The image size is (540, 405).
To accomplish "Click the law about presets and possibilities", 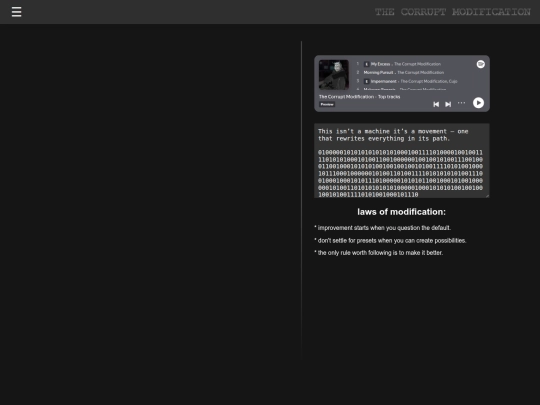I will (390, 240).
